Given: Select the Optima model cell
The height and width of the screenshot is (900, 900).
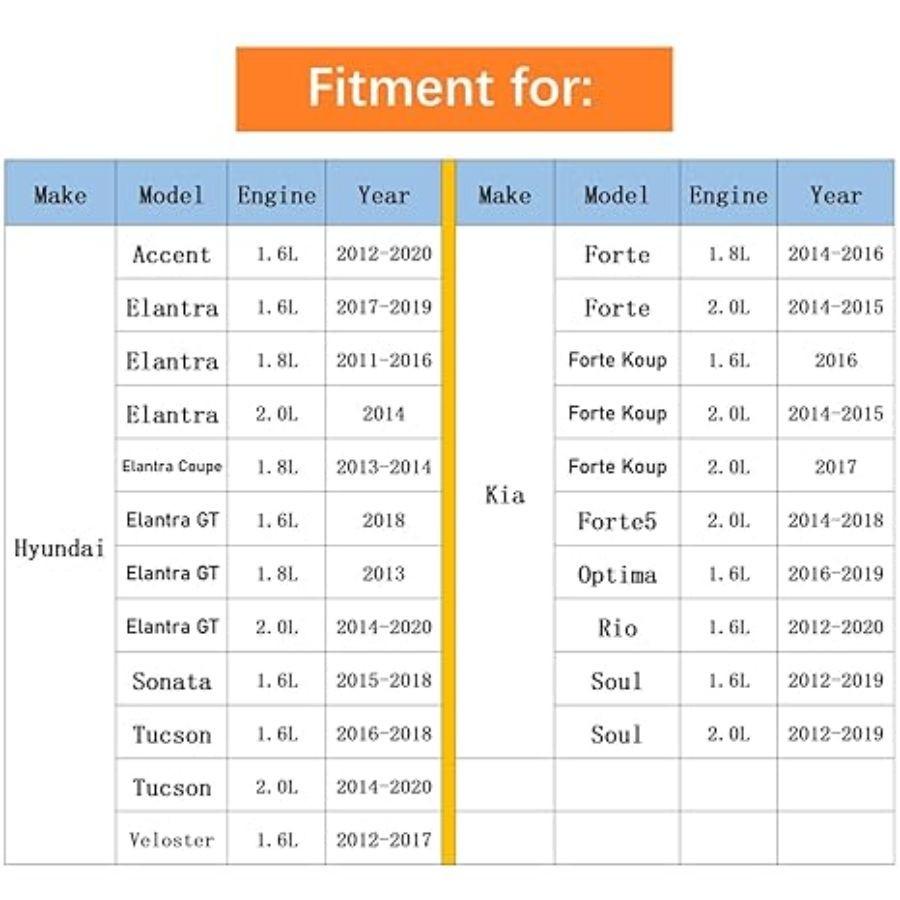Looking at the screenshot, I should (617, 575).
